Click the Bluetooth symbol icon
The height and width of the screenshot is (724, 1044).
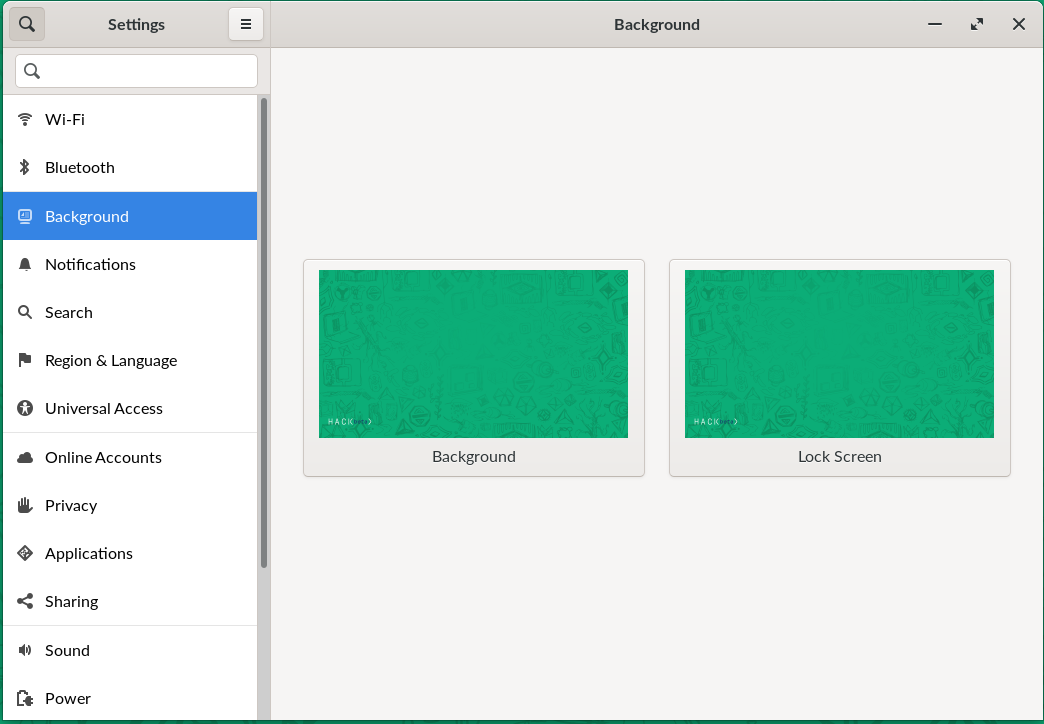(x=25, y=167)
